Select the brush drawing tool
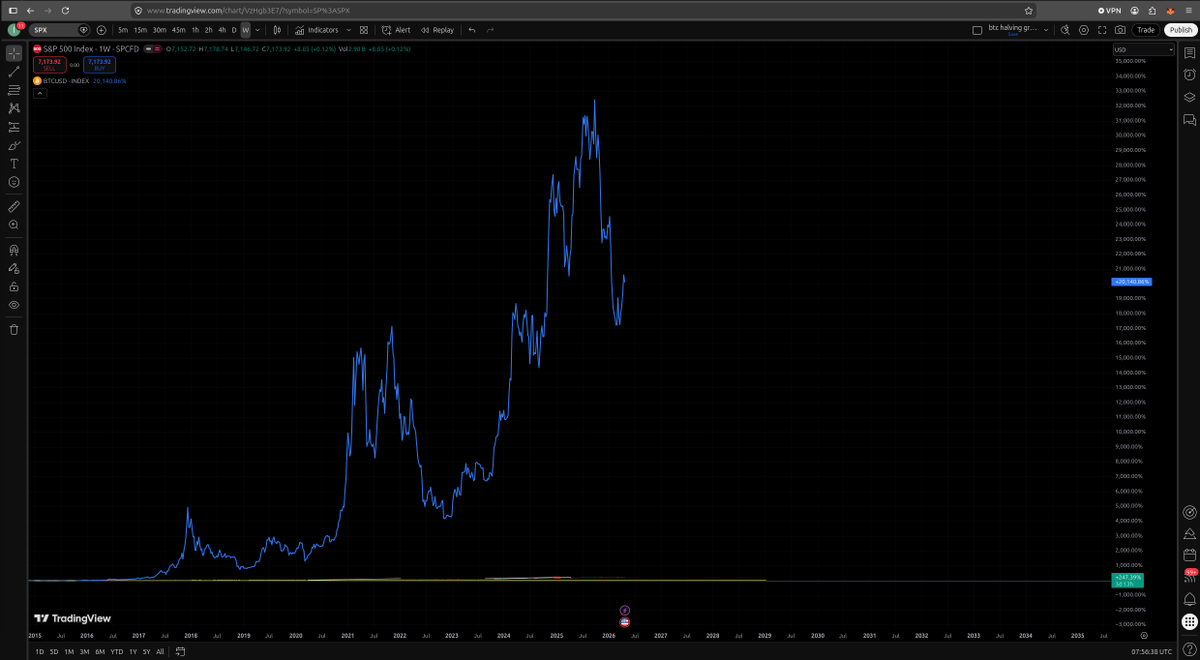Screen dimensions: 1200x660 14,145
